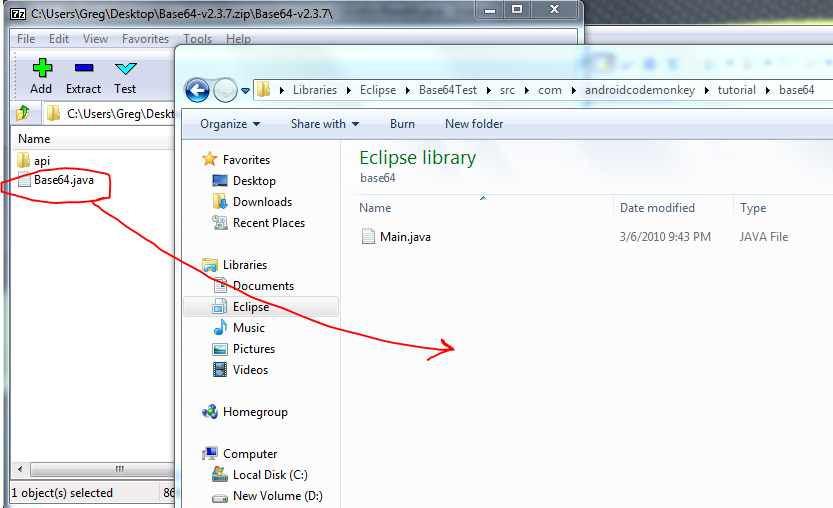Select Desktop in navigation pane
Image resolution: width=833 pixels, height=508 pixels.
click(x=254, y=181)
